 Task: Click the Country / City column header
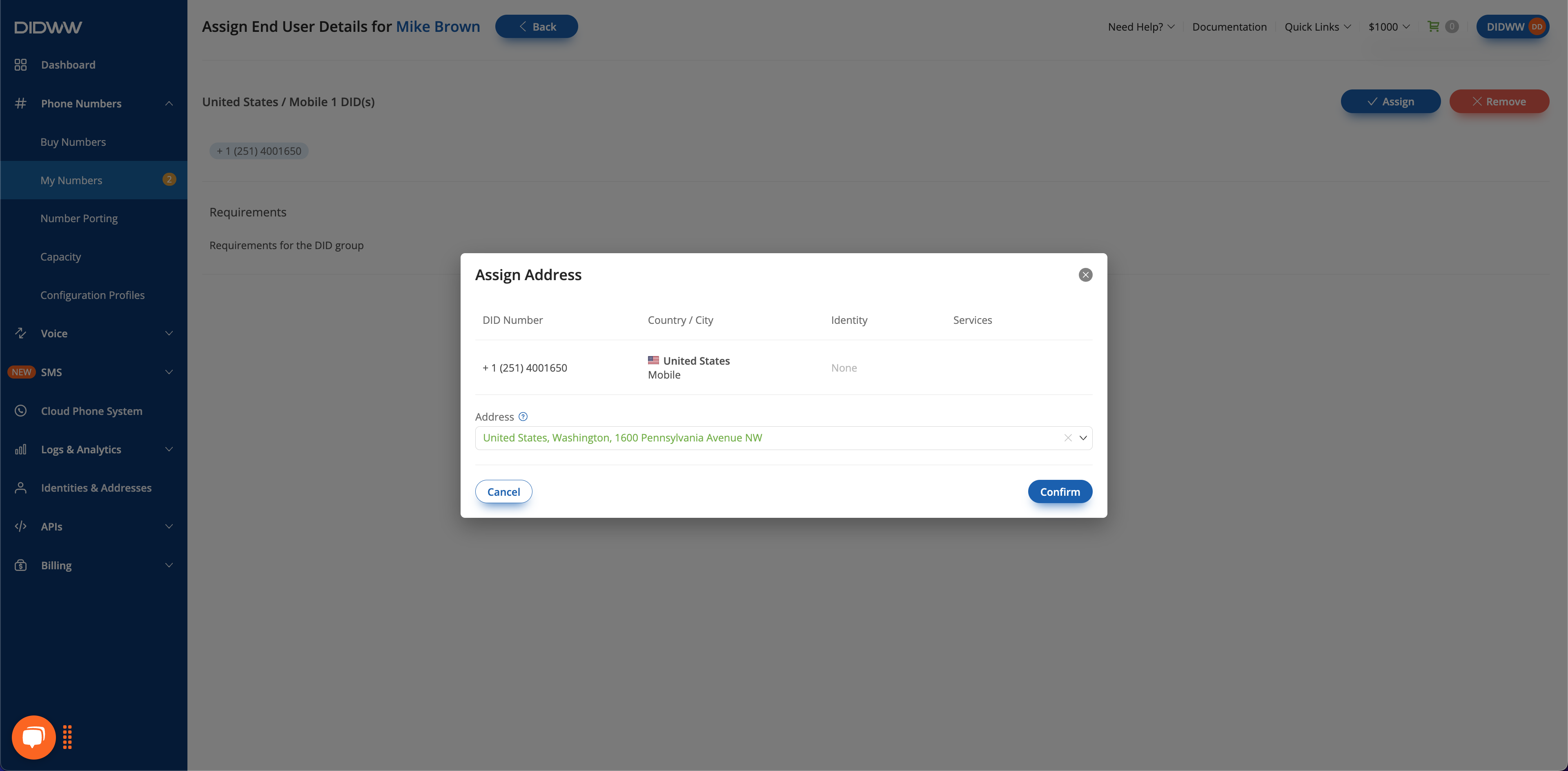click(x=680, y=320)
